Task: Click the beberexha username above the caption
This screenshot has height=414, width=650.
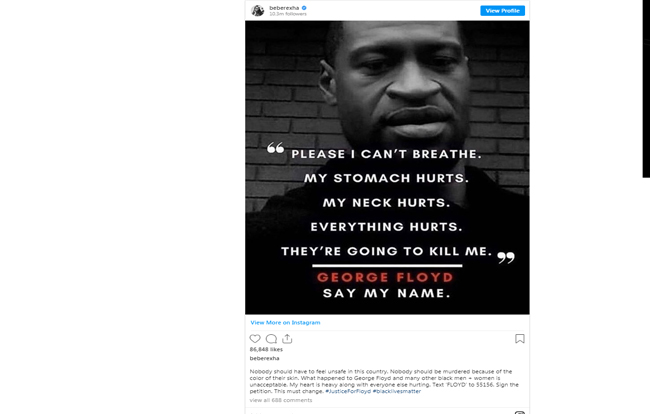Action: [x=264, y=358]
